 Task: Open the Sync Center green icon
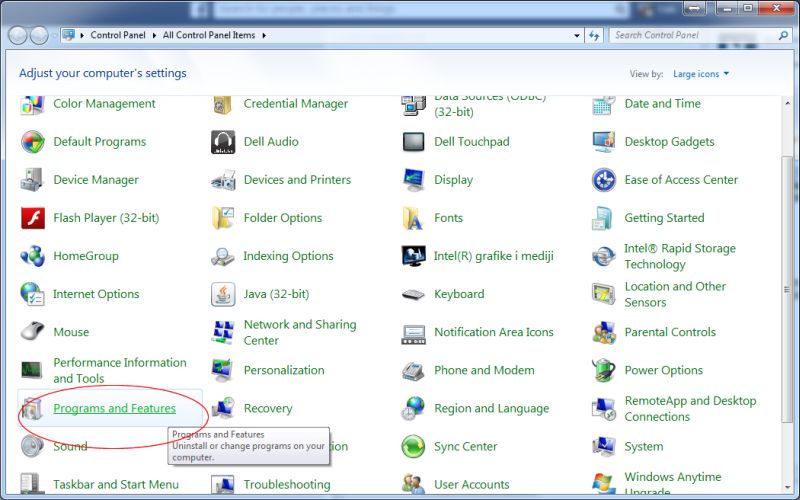click(x=413, y=446)
